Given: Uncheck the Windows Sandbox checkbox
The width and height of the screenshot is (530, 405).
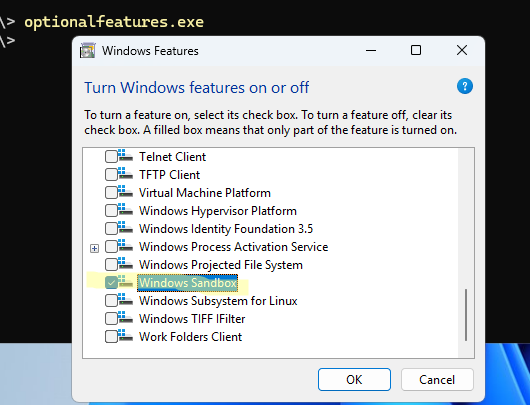Looking at the screenshot, I should click(x=111, y=283).
